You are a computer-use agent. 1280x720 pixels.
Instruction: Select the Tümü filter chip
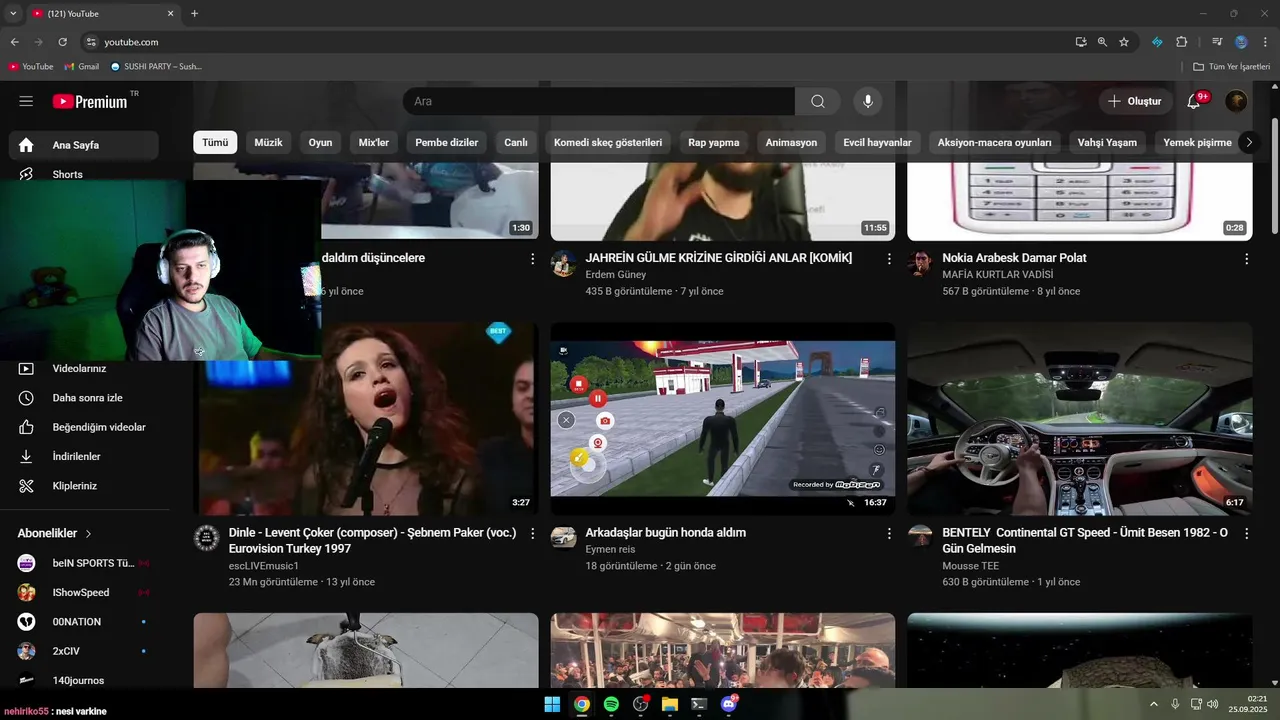tap(215, 142)
